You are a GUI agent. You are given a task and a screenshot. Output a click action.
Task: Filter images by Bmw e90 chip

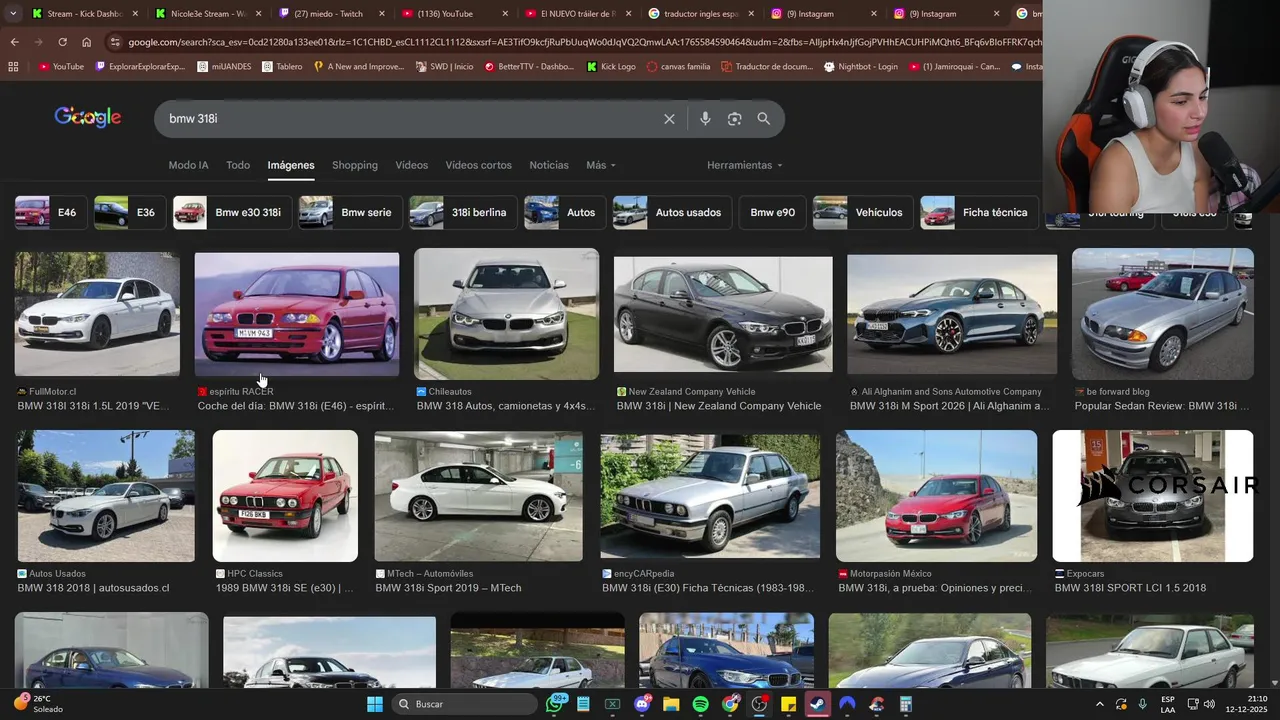(772, 213)
